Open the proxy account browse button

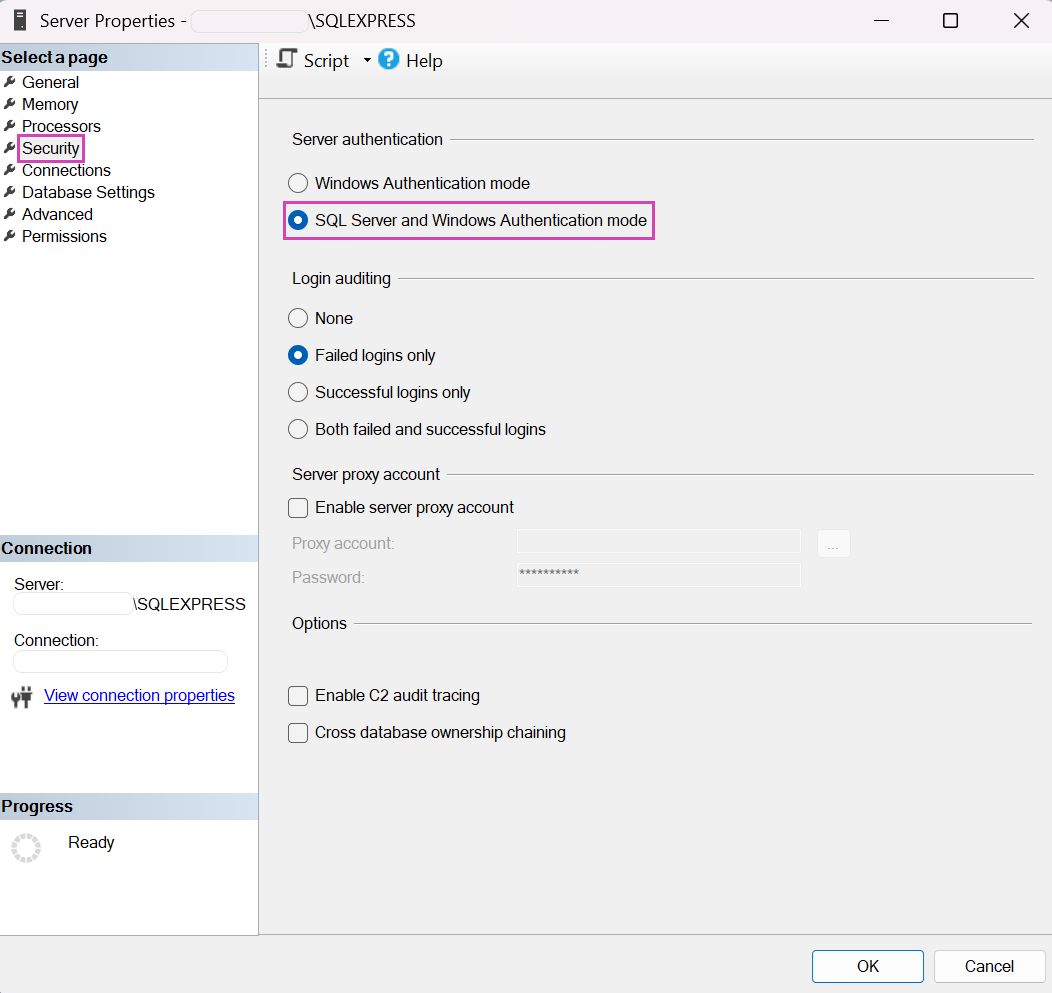click(x=833, y=543)
